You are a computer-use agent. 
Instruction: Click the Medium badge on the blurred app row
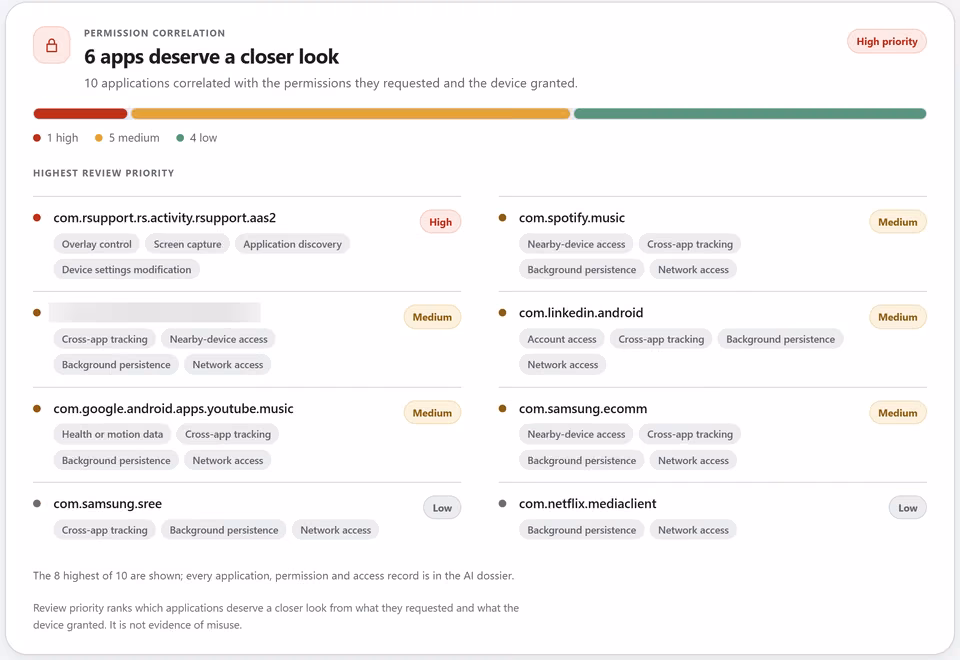pos(432,317)
